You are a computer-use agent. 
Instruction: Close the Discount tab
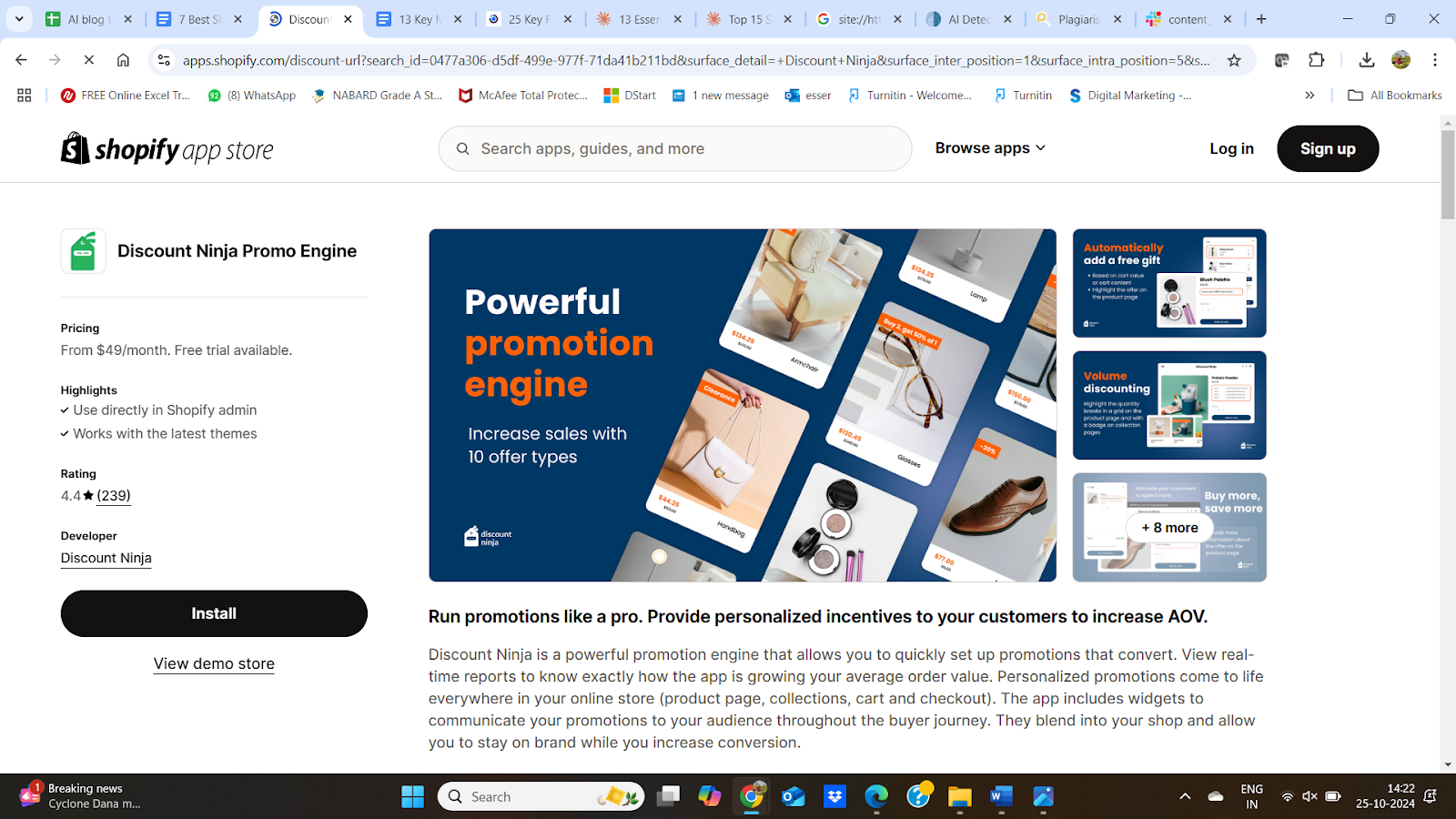pyautogui.click(x=348, y=18)
